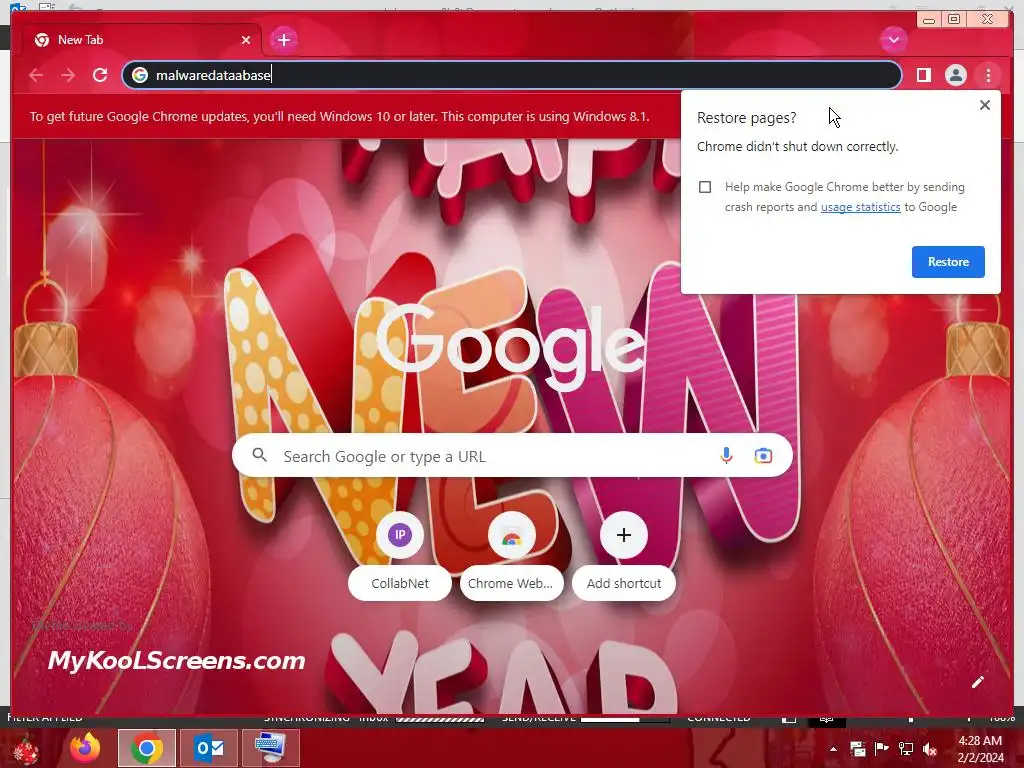This screenshot has height=768, width=1024.
Task: Click the Add shortcut plus tile
Action: pos(624,536)
